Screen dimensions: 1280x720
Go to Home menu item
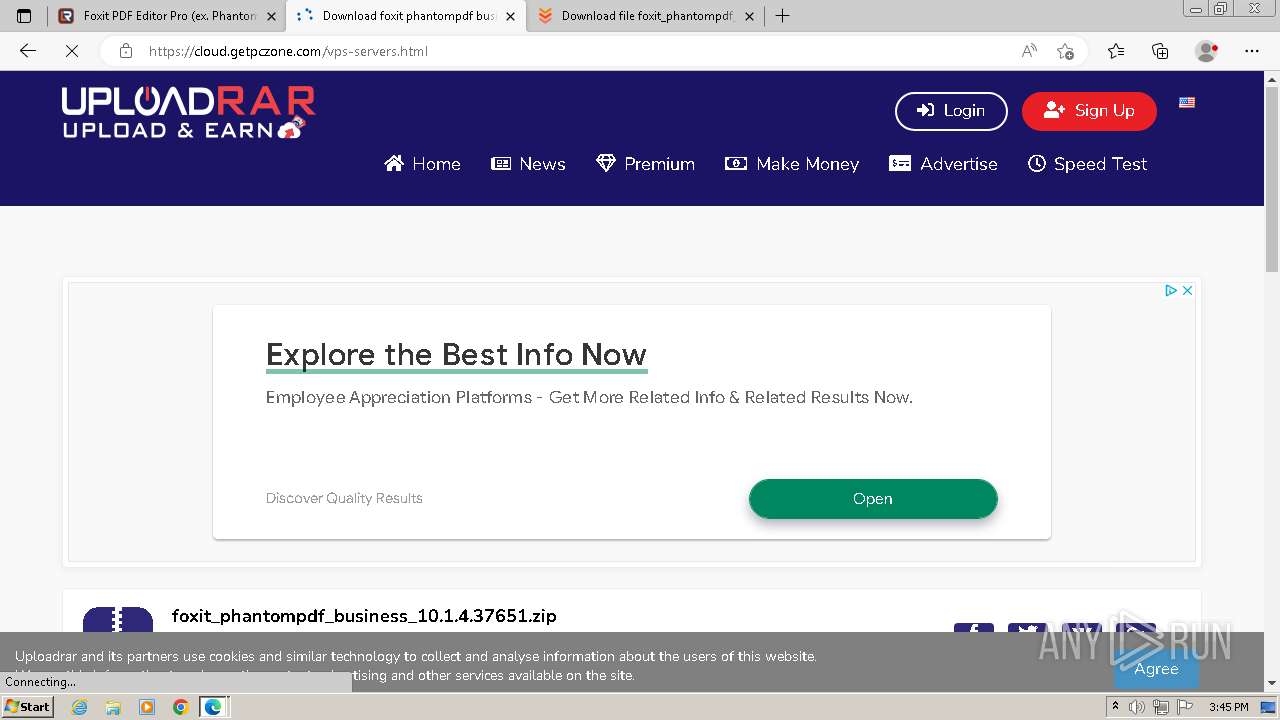[x=422, y=164]
